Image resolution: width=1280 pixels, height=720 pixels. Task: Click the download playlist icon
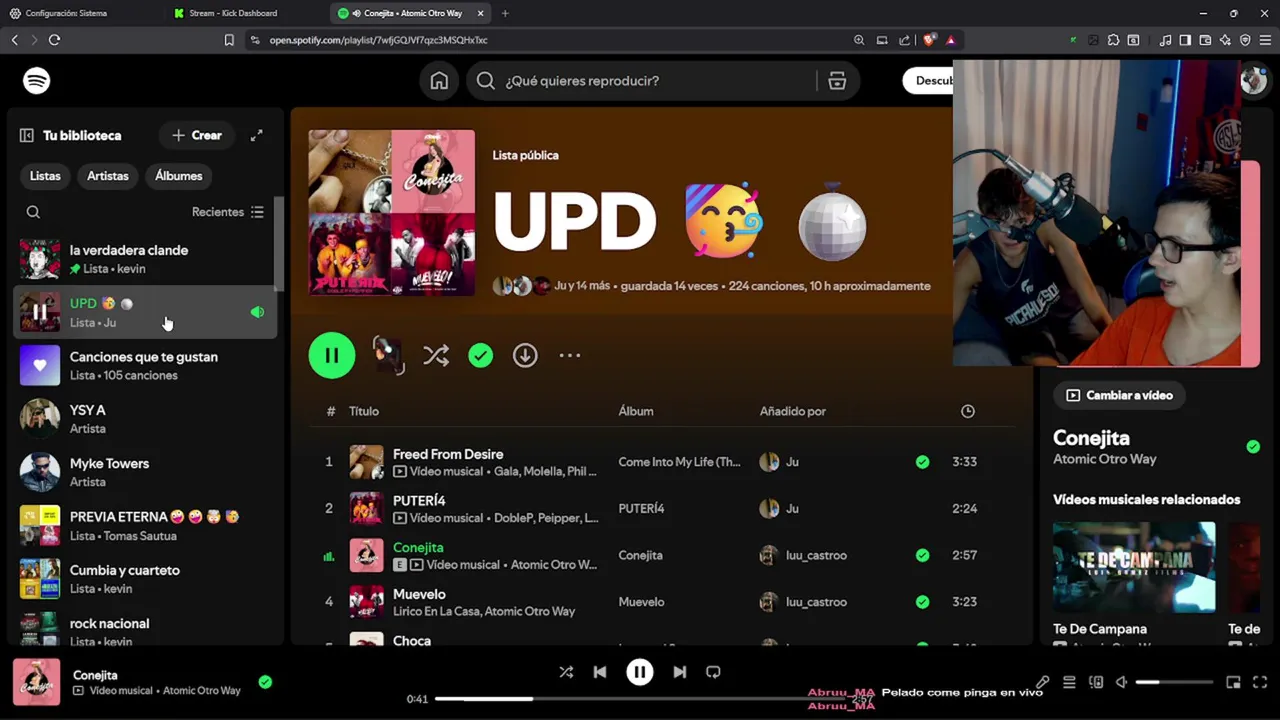(525, 355)
